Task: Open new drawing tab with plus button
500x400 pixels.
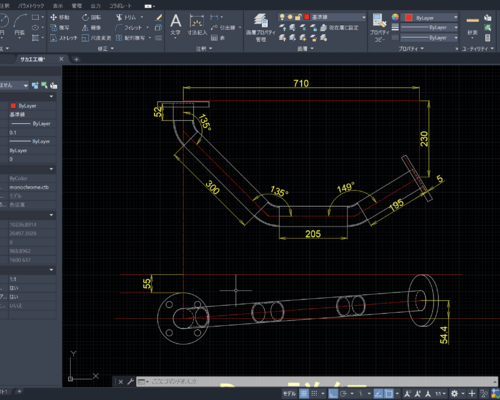Action: (76, 59)
